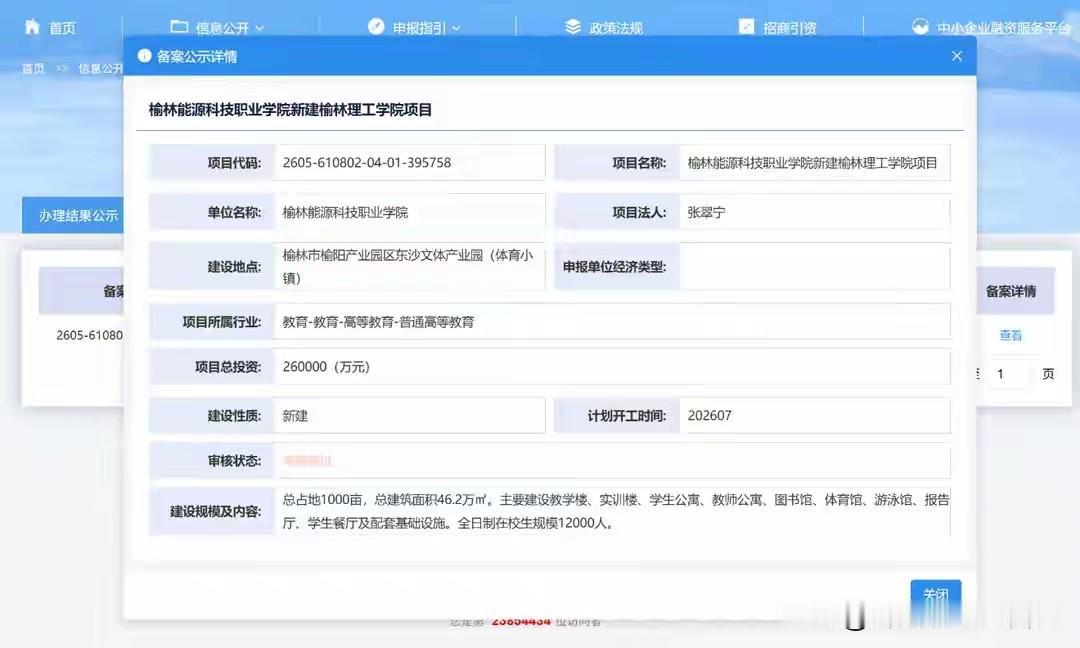Viewport: 1080px width, 648px height.
Task: Open the 政策法规 menu item
Action: (616, 28)
